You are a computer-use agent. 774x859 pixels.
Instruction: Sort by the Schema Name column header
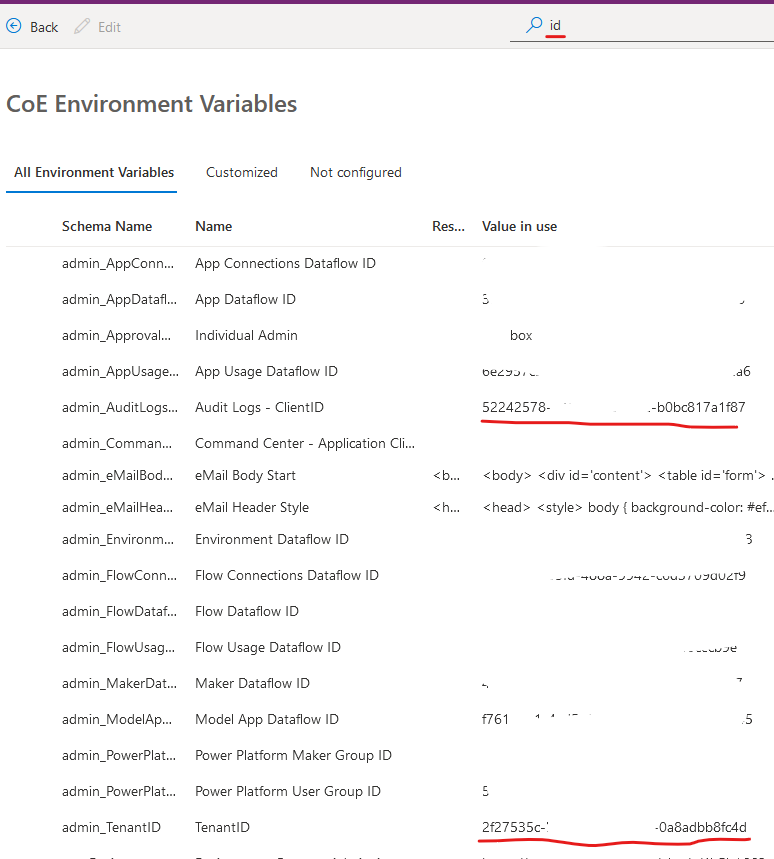point(107,226)
